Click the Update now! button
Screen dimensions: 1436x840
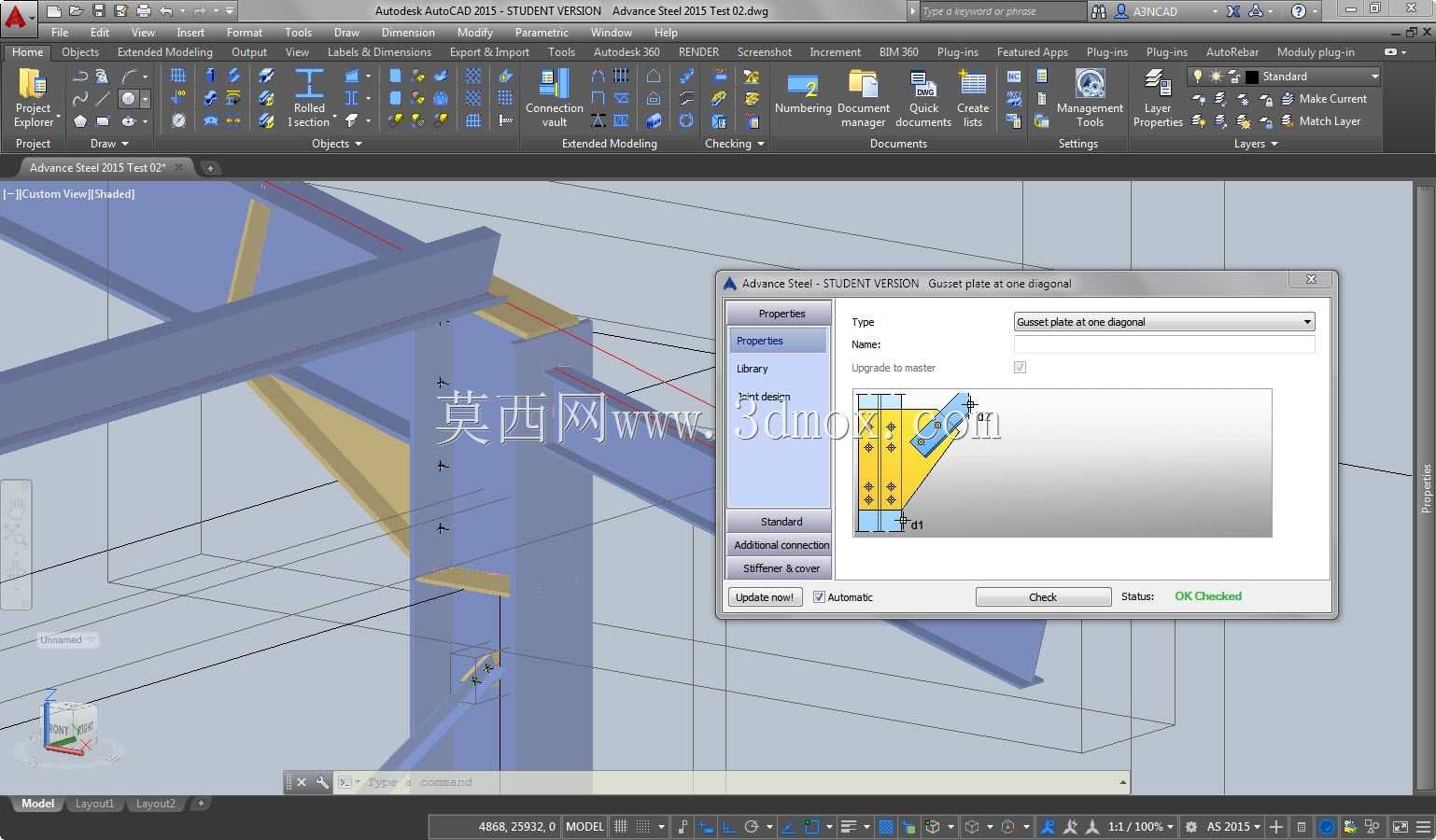[x=765, y=597]
